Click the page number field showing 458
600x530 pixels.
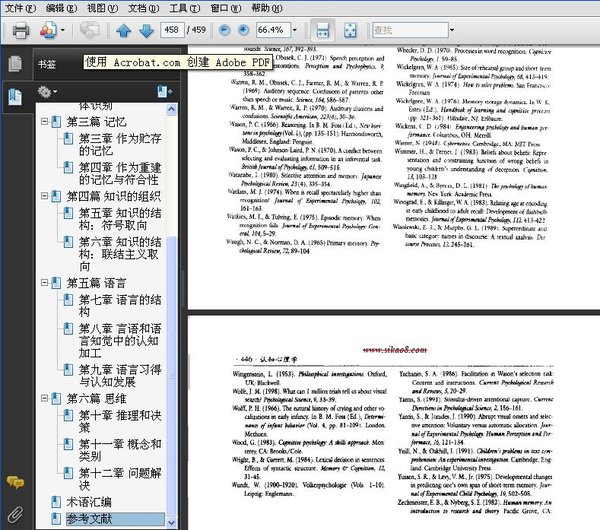[x=171, y=30]
